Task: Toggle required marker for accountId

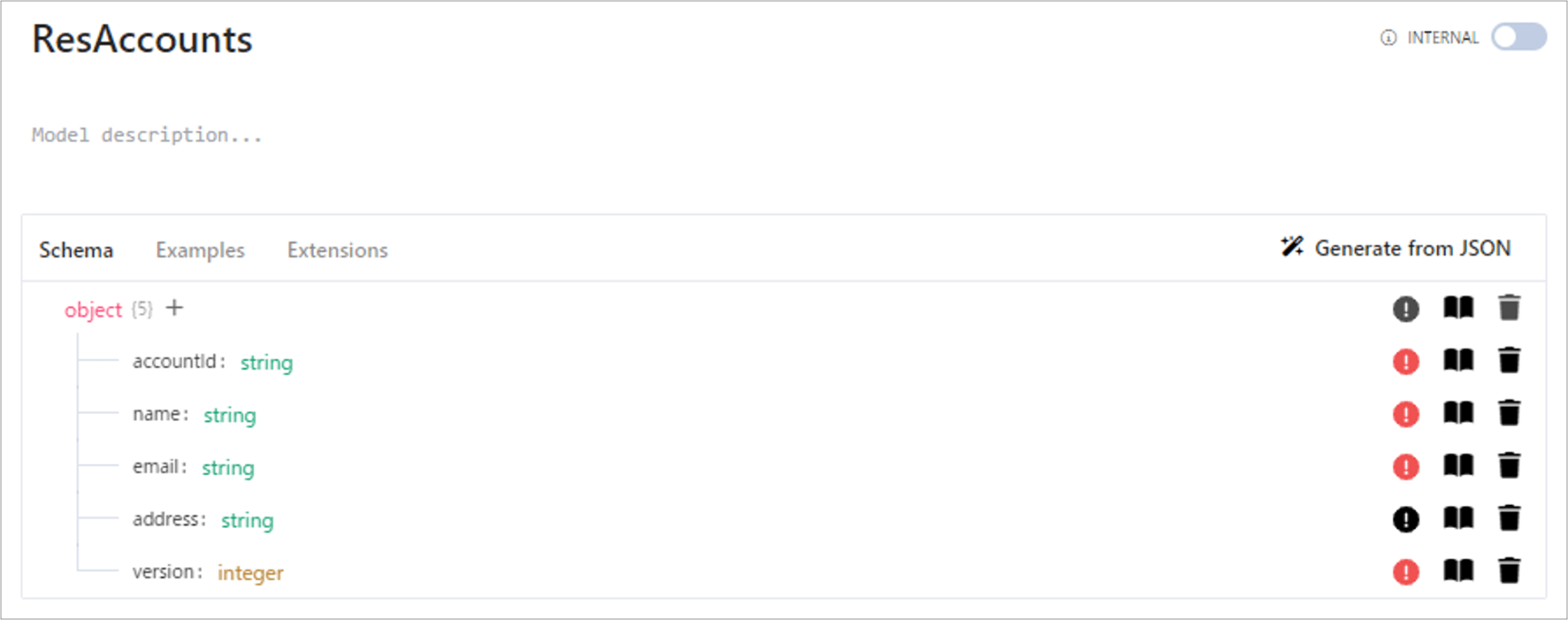Action: point(1406,362)
